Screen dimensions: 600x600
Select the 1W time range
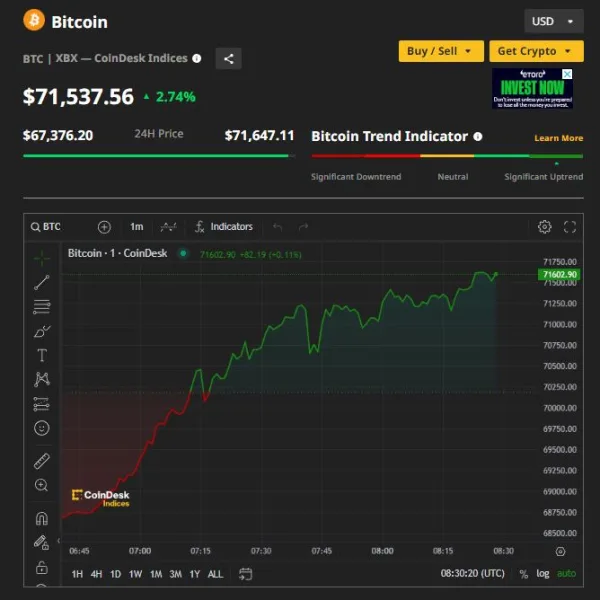pos(135,574)
